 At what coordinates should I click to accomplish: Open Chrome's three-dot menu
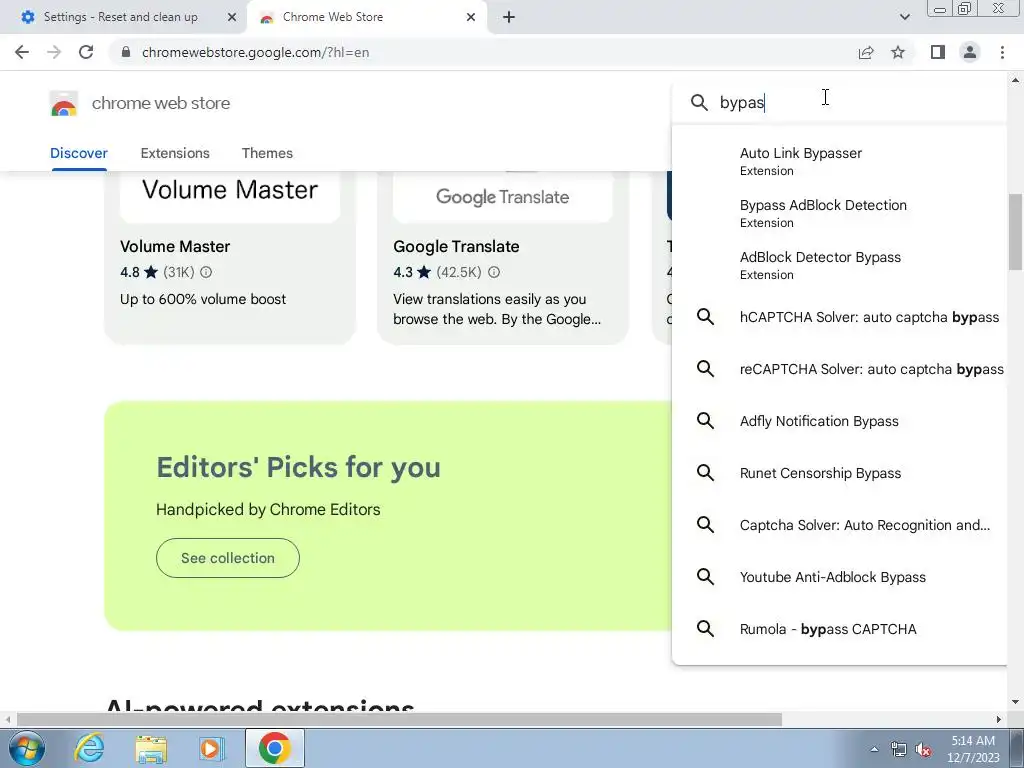[1002, 52]
